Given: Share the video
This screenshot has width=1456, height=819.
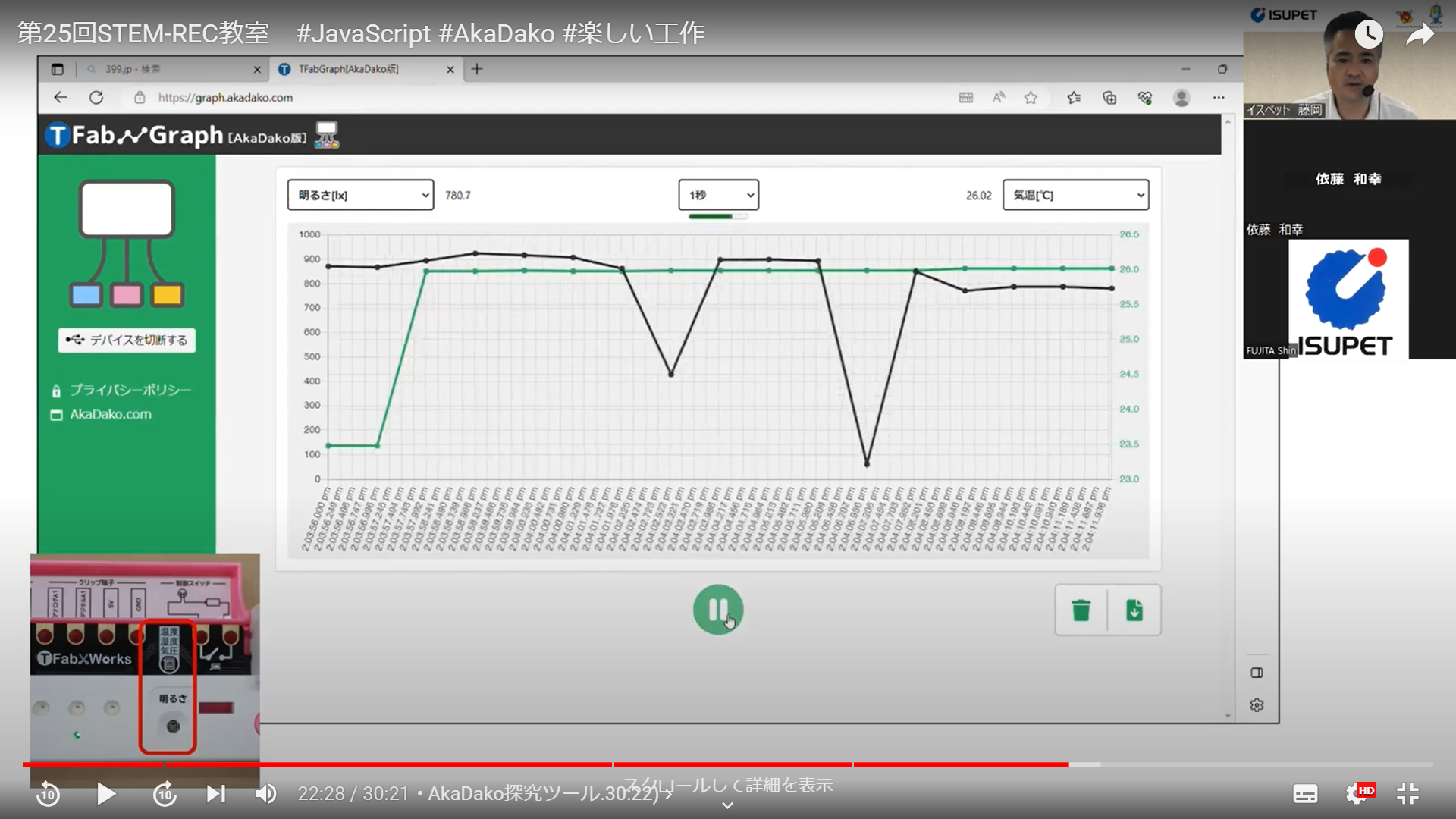Looking at the screenshot, I should [x=1420, y=34].
